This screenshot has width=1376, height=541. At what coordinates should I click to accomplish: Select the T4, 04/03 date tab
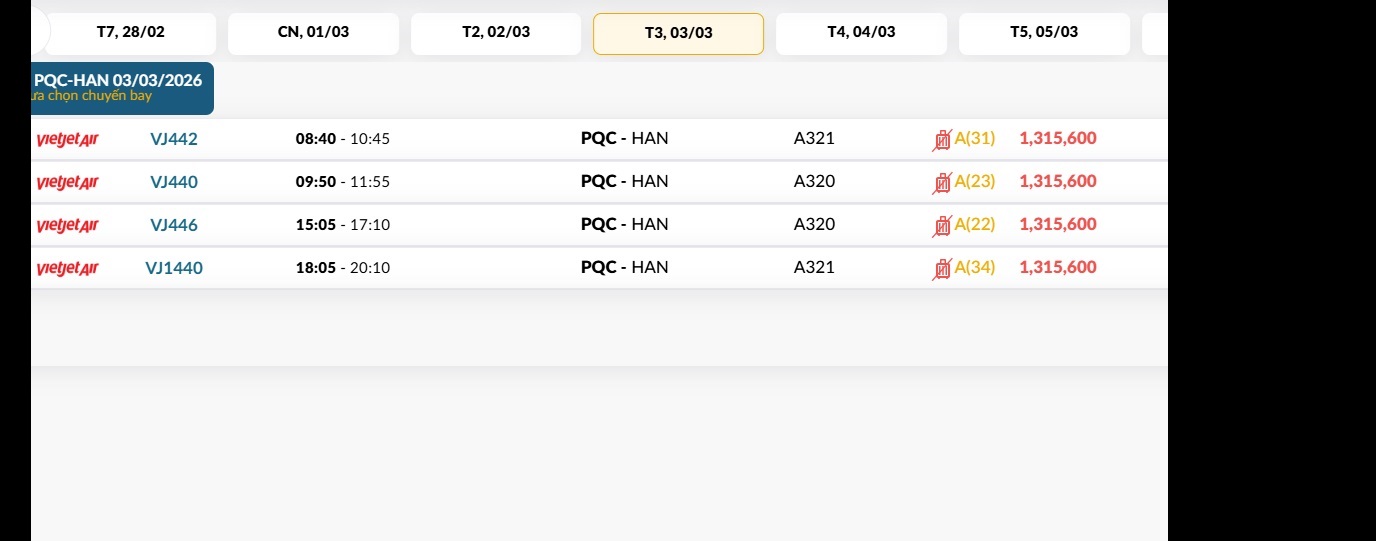tap(861, 33)
